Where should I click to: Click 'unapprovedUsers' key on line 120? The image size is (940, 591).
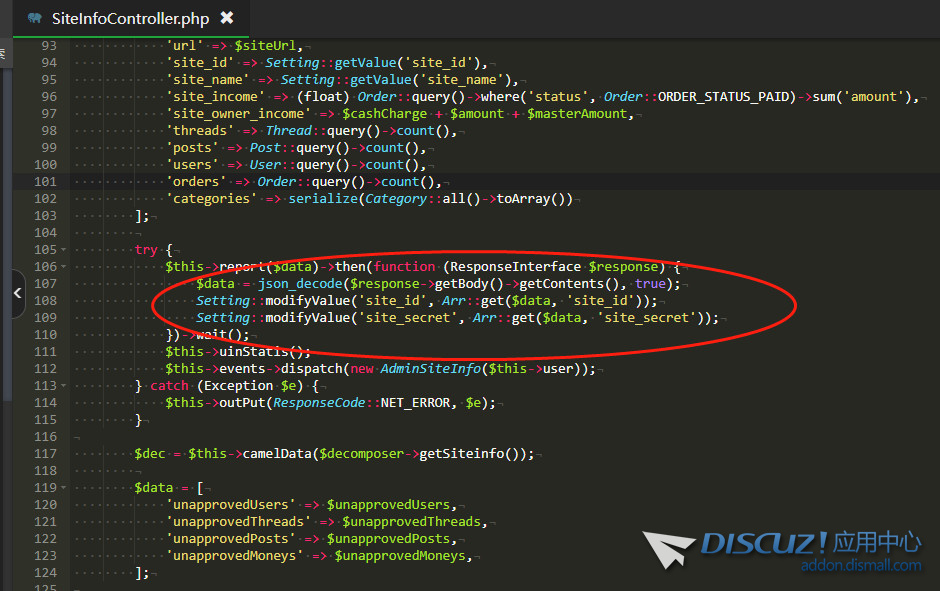tap(231, 505)
